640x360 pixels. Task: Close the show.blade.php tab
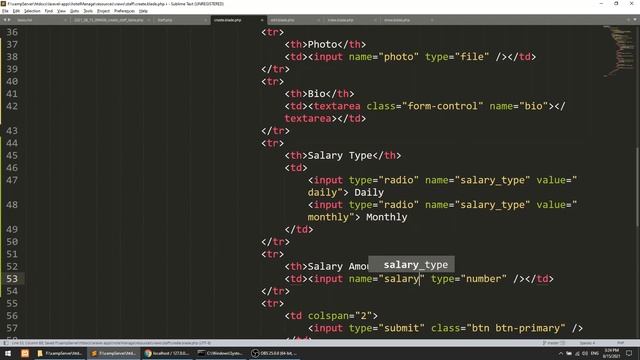(432, 20)
